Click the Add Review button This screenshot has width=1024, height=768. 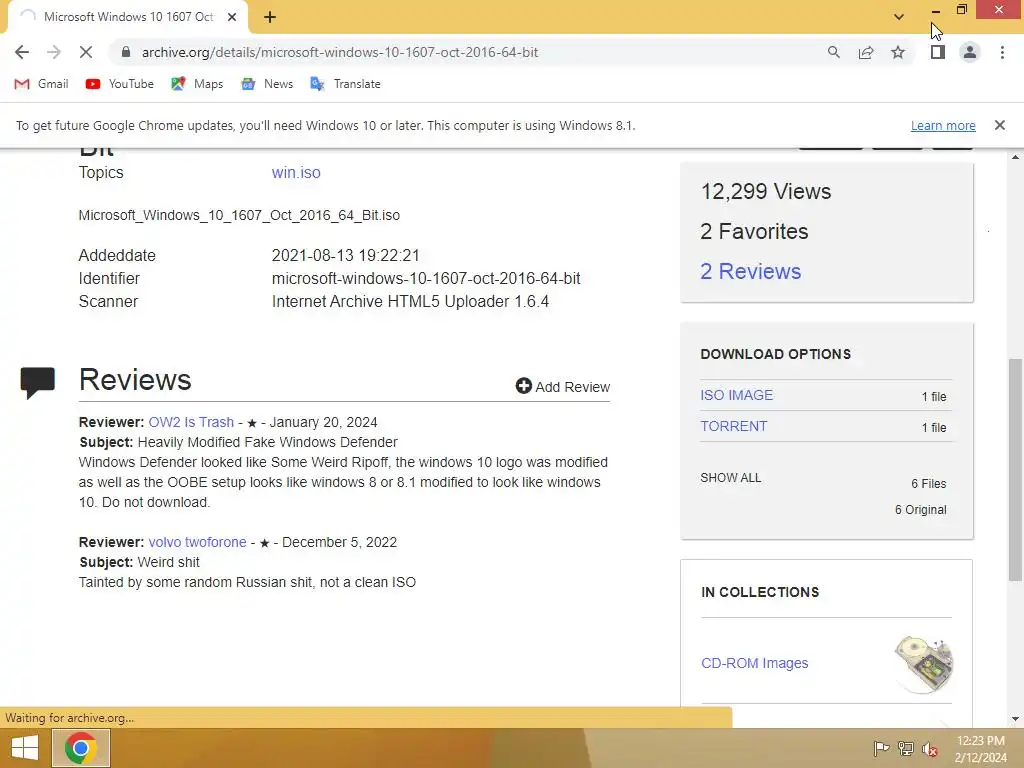563,387
